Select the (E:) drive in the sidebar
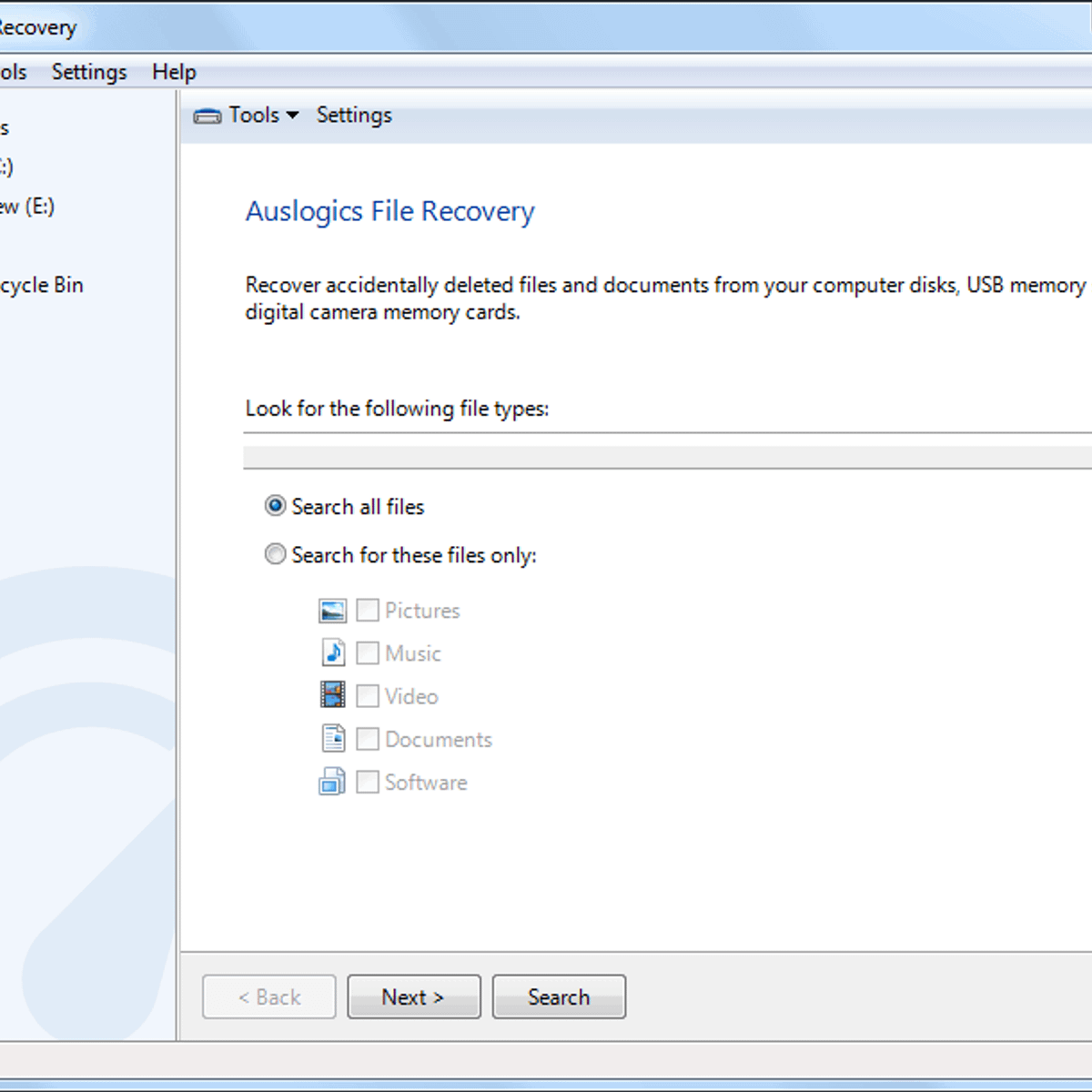 (x=27, y=207)
